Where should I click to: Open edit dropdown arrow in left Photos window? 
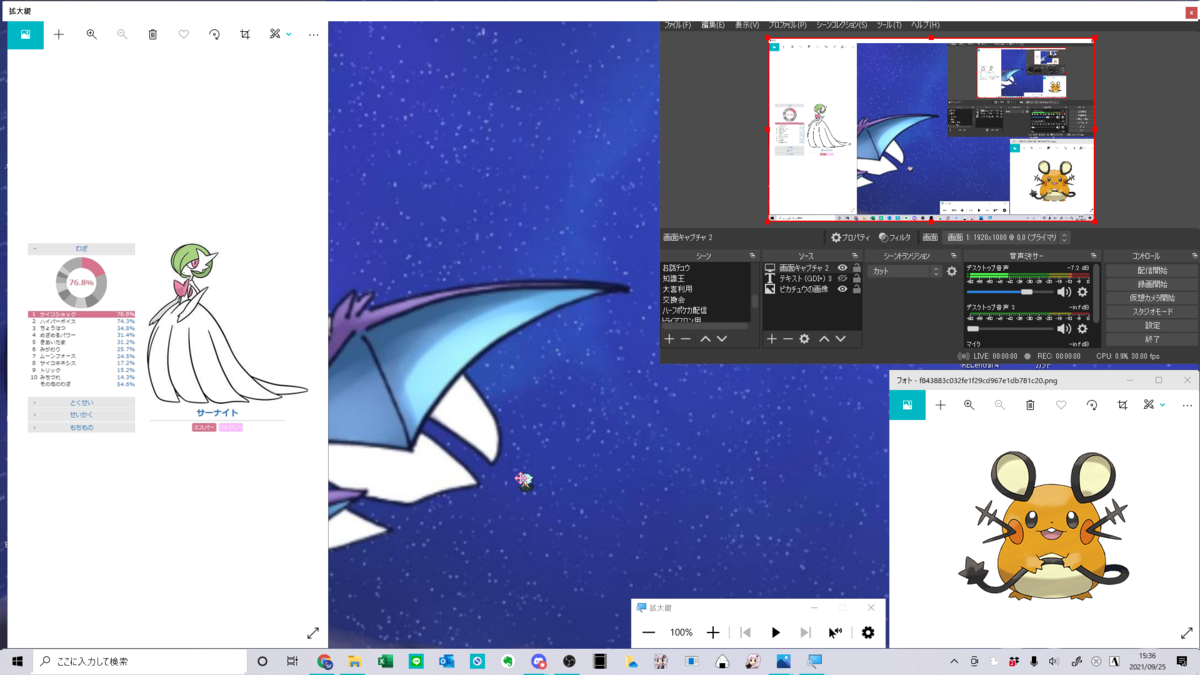(x=289, y=34)
